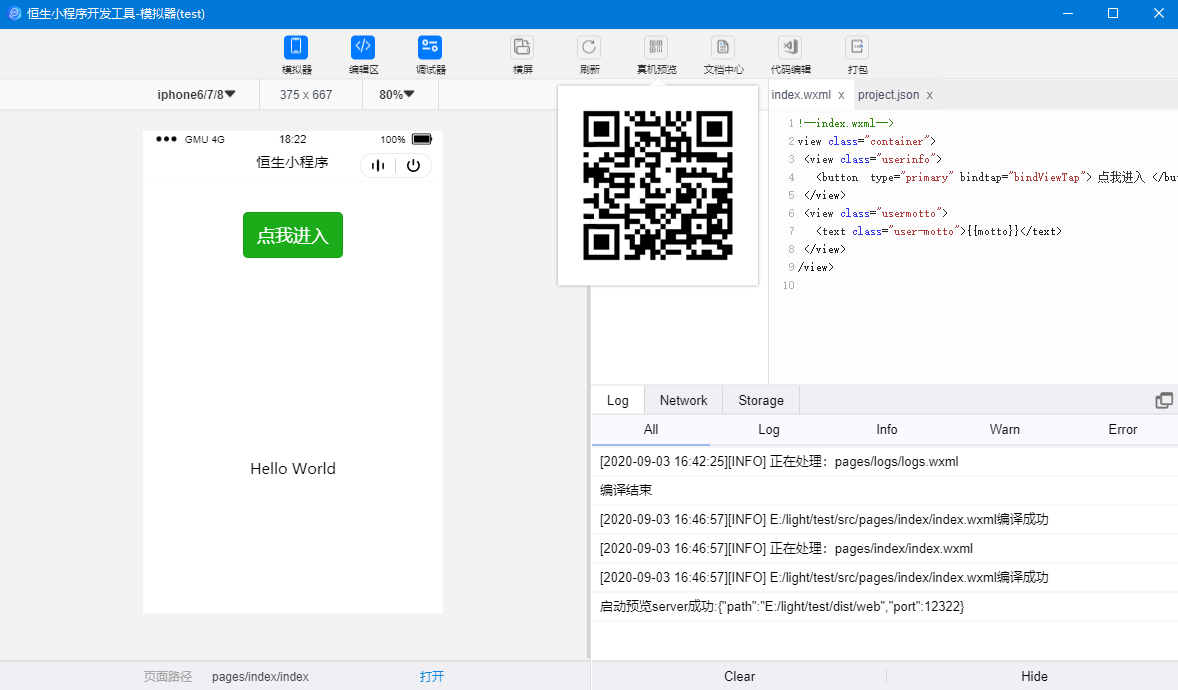Click the 打开 link beside page path
The image size is (1178, 690).
coord(432,676)
